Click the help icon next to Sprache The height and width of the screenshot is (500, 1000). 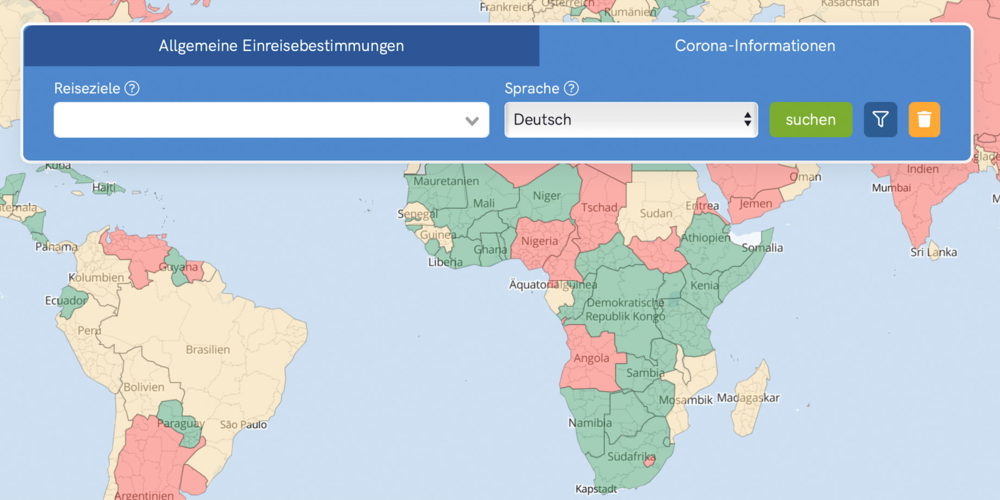coord(571,88)
